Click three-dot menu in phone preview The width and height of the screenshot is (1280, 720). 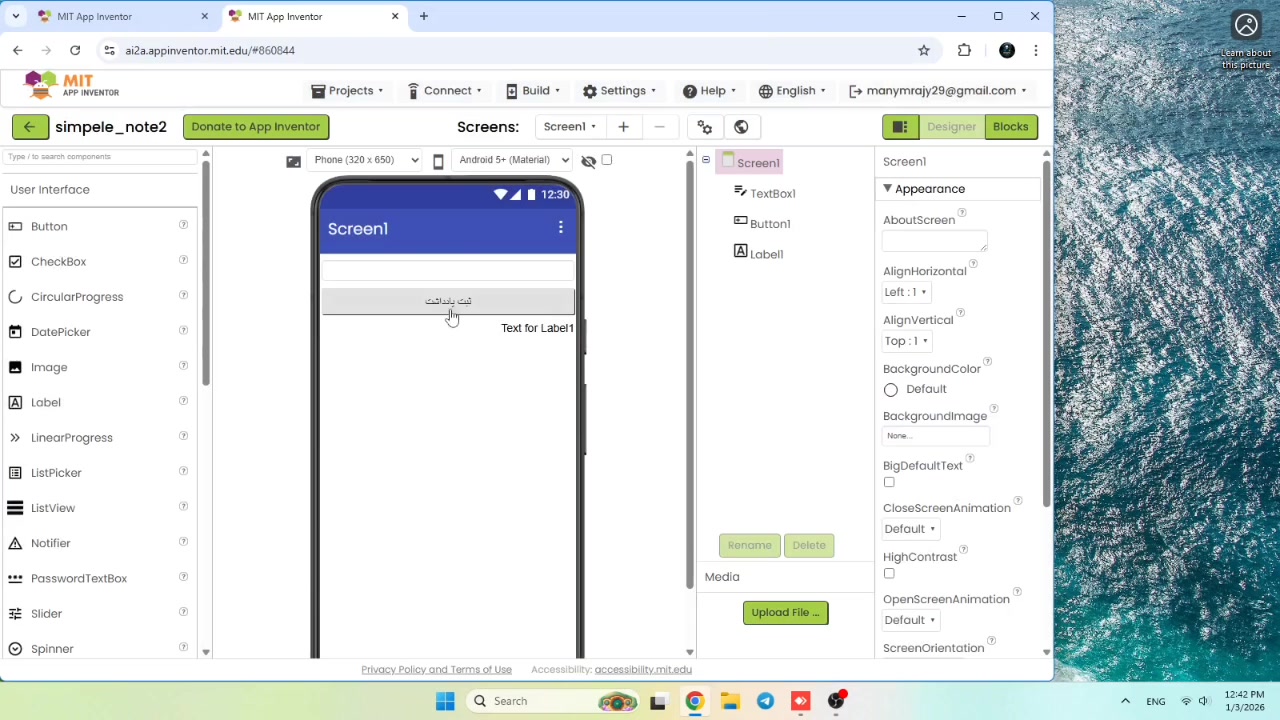(x=560, y=228)
